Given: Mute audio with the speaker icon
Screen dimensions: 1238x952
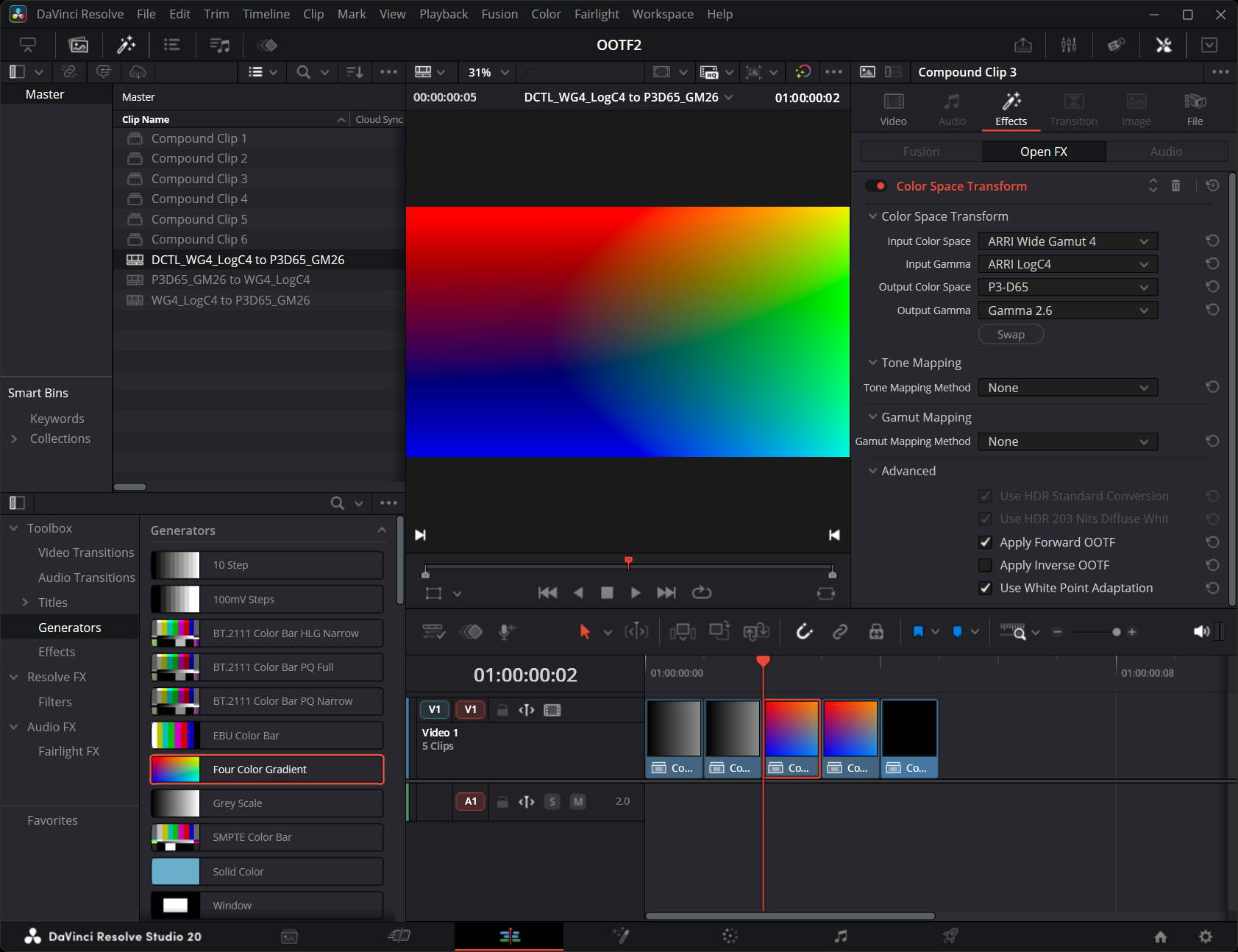Looking at the screenshot, I should [x=1201, y=631].
